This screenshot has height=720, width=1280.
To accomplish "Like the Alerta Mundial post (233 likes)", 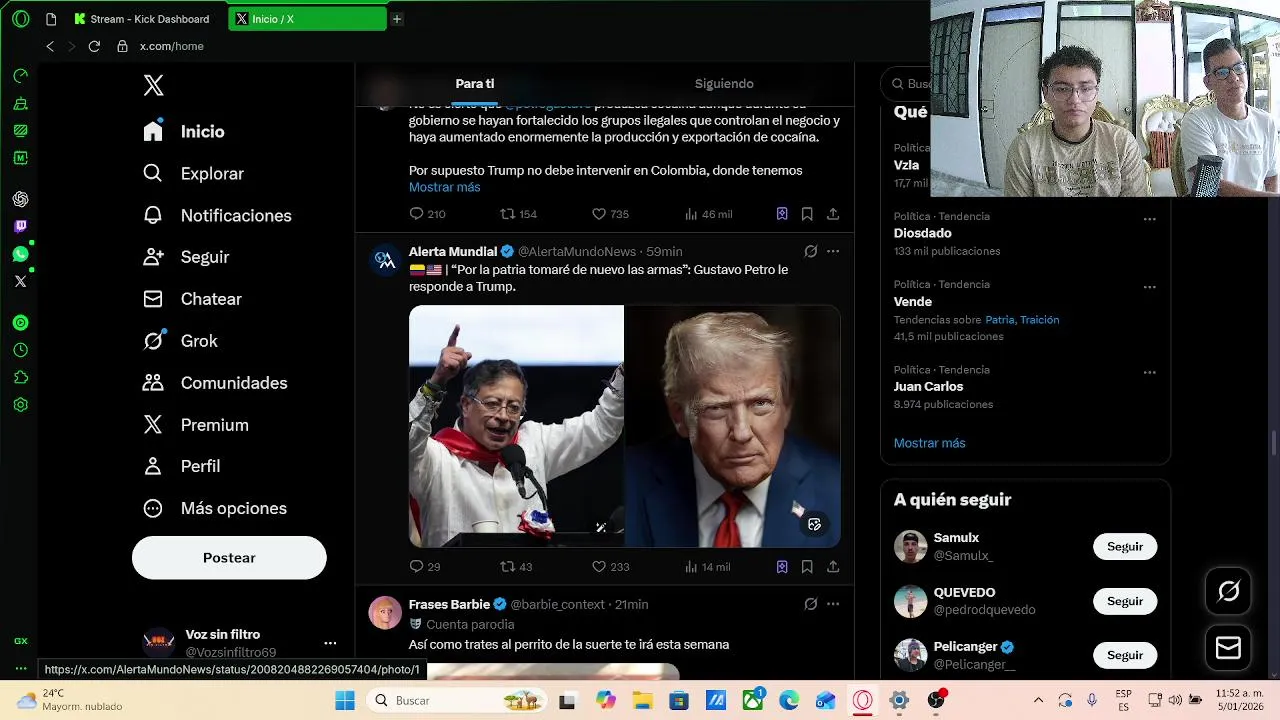I will click(x=610, y=567).
